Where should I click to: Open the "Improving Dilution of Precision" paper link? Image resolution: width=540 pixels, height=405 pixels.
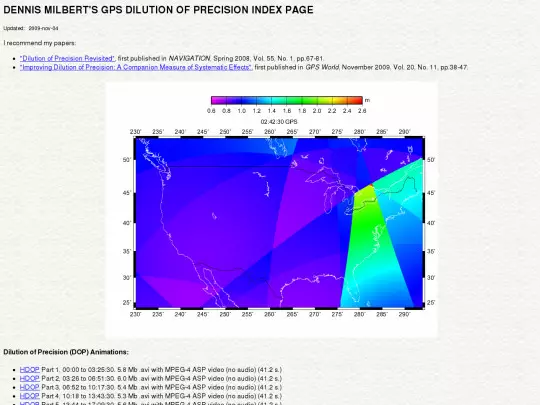tap(136, 68)
